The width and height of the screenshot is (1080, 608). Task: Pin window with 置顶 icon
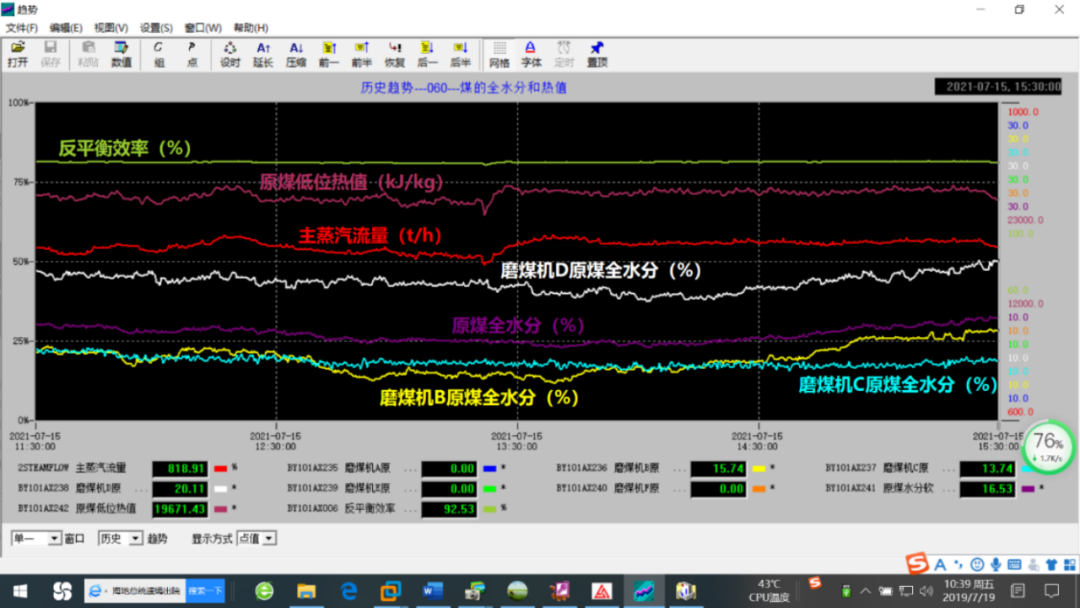[x=597, y=54]
